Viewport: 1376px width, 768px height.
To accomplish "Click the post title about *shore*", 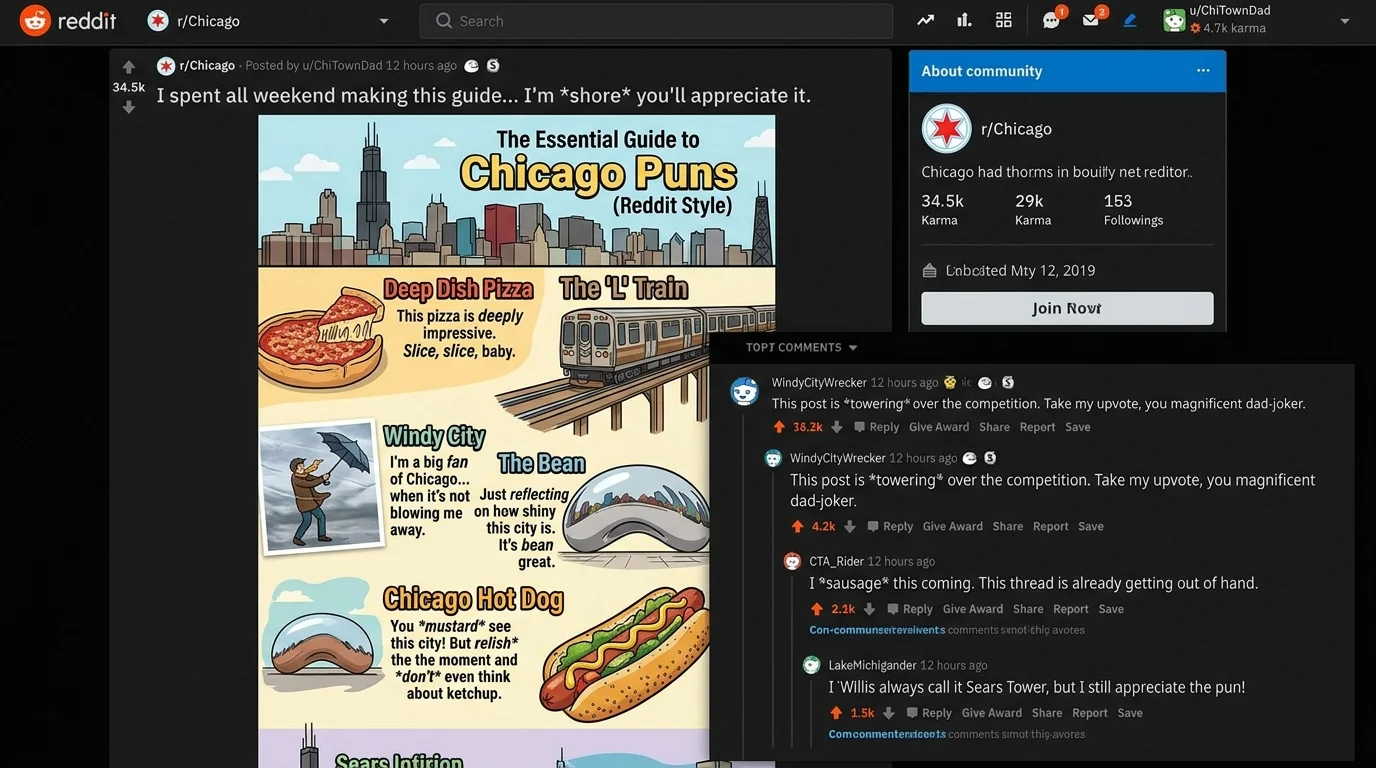I will [484, 95].
